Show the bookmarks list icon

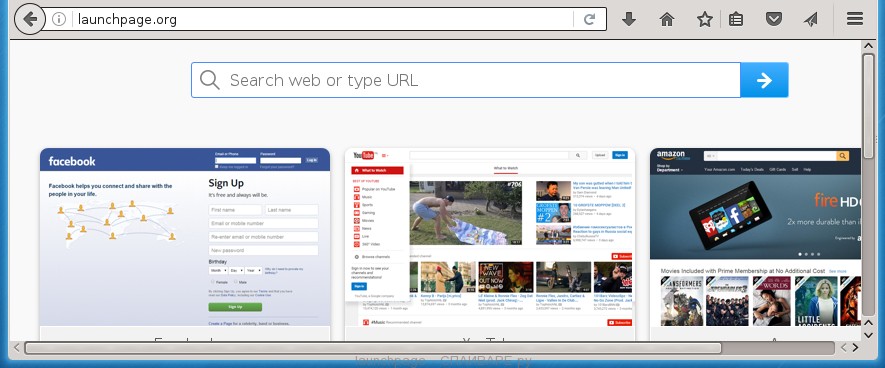coord(735,19)
